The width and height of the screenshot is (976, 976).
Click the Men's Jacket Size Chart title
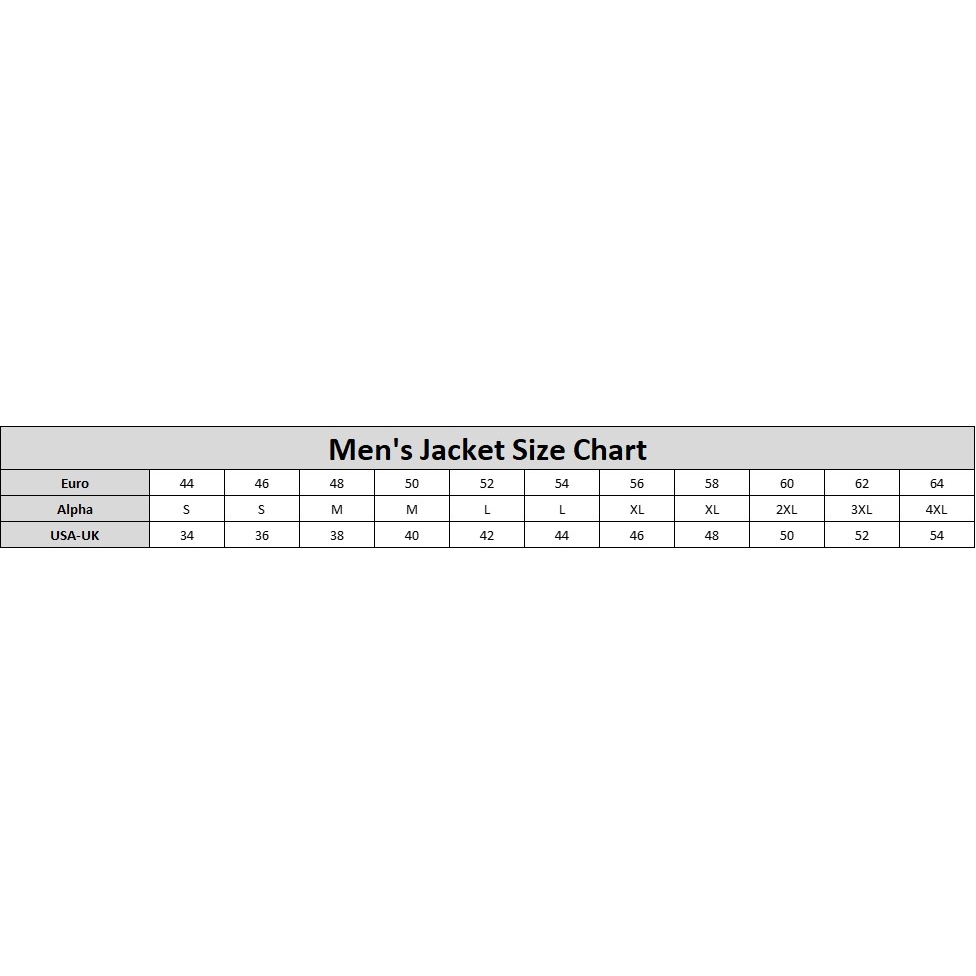tap(487, 450)
